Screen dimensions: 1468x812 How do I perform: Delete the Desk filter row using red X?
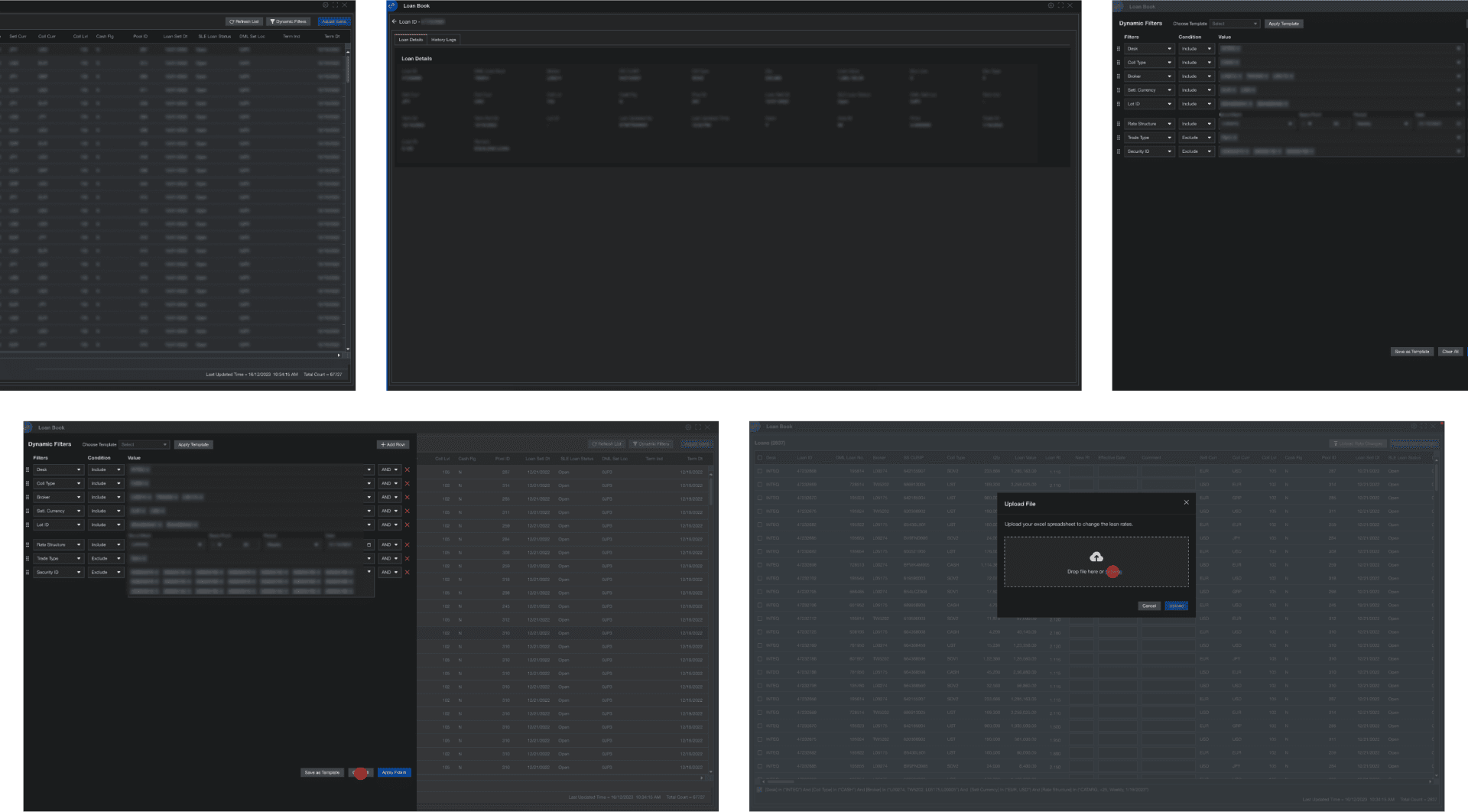pos(407,469)
